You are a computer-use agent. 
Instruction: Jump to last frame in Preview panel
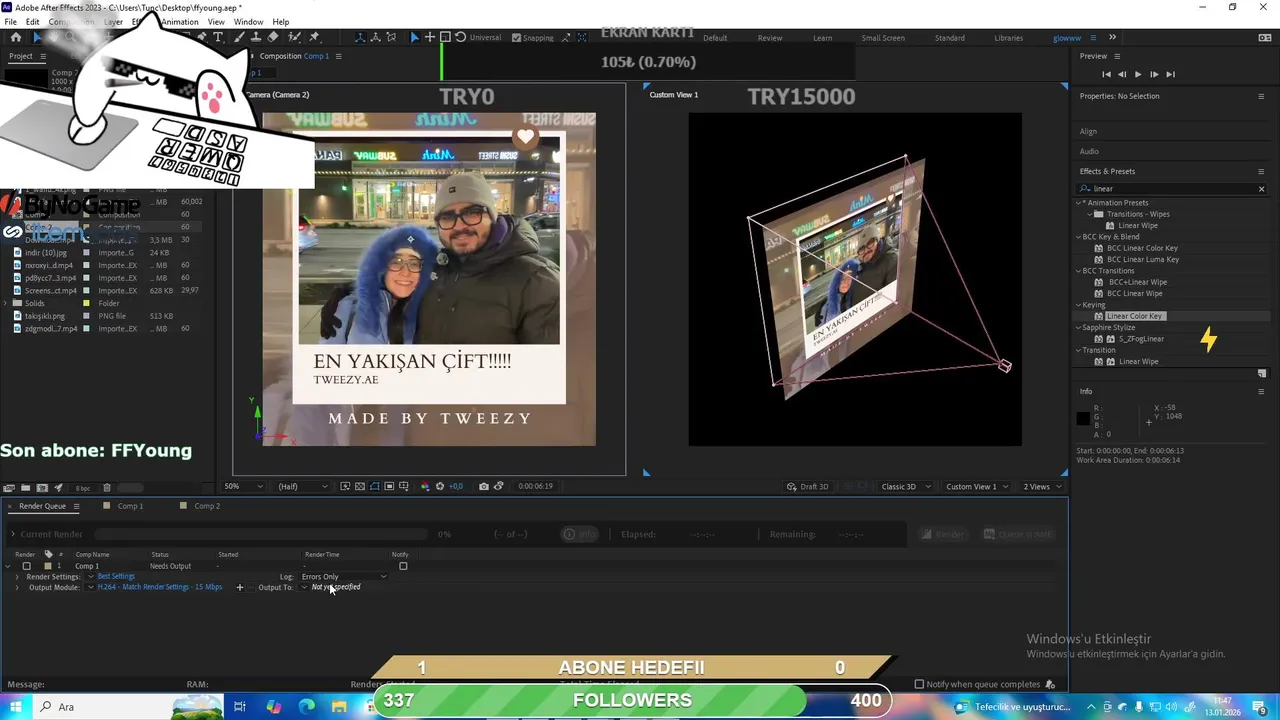pos(1170,74)
